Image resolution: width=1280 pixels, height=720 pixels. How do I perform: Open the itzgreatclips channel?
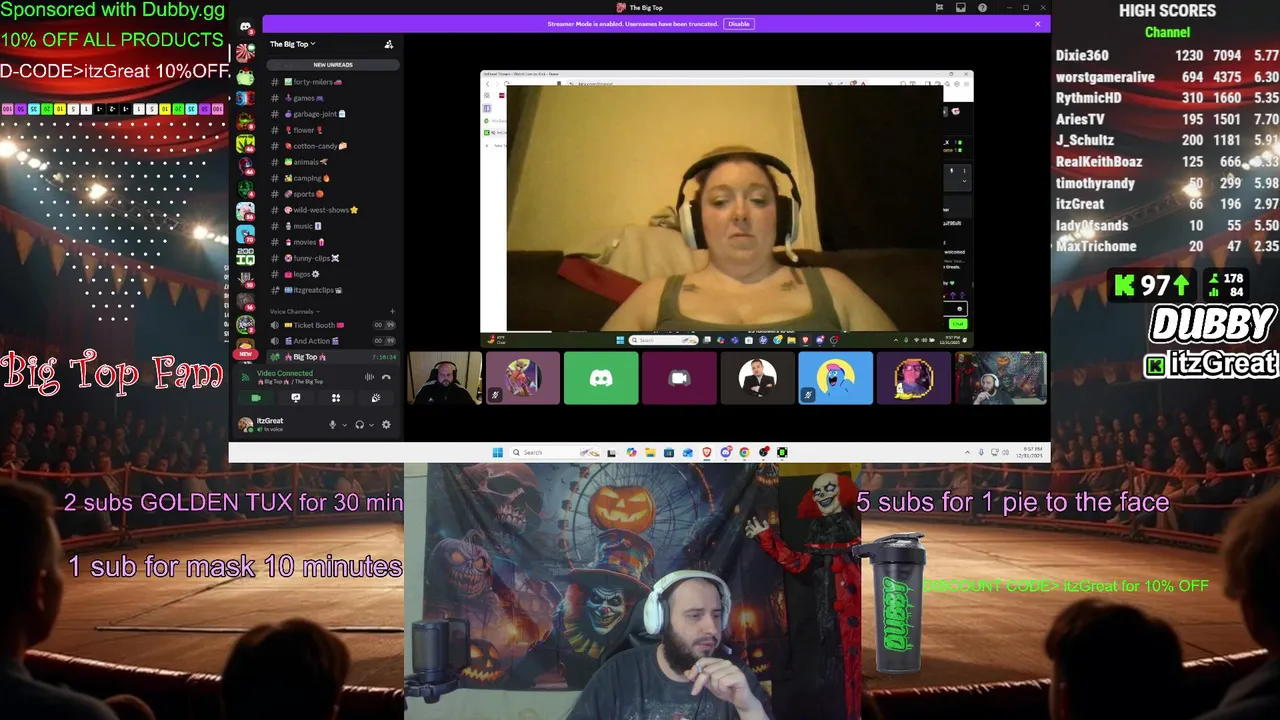point(333,290)
